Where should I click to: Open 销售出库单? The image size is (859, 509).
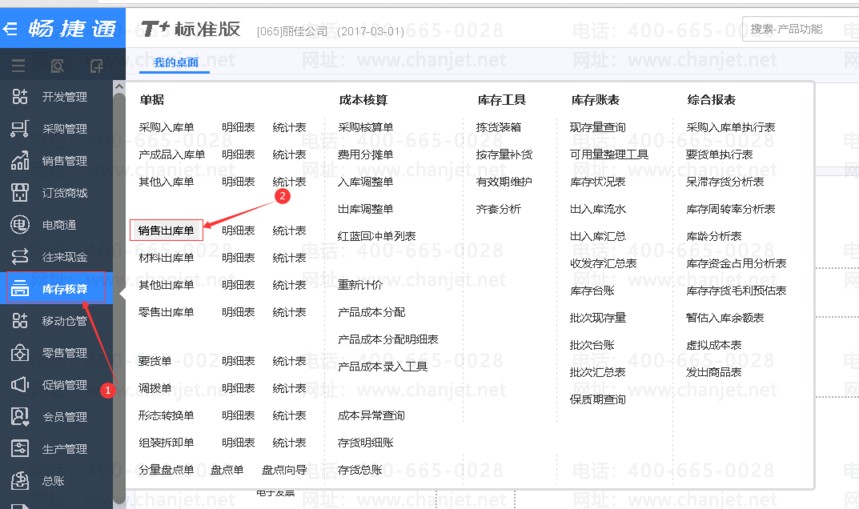tap(166, 230)
